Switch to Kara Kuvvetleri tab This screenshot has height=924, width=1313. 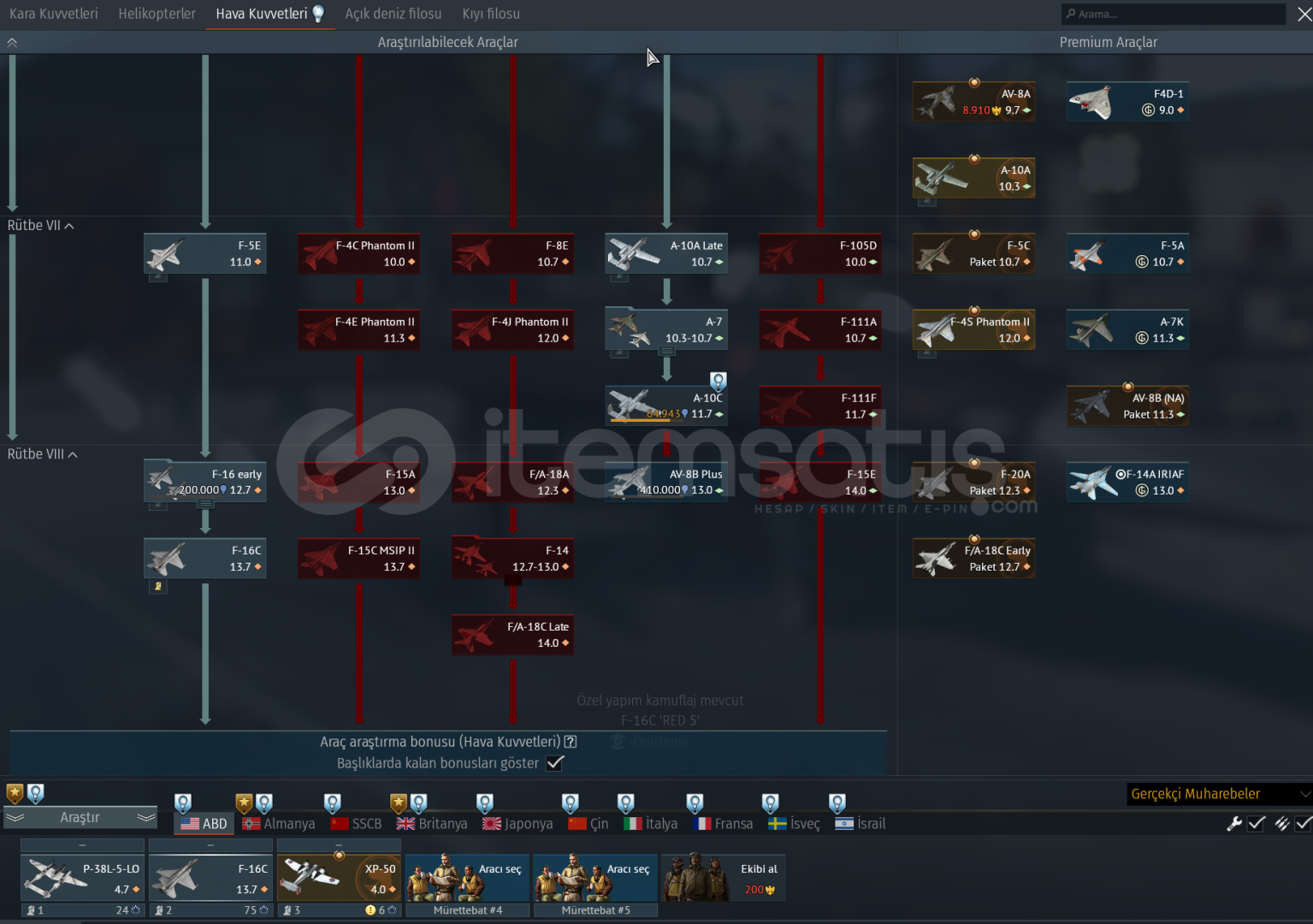click(x=53, y=14)
